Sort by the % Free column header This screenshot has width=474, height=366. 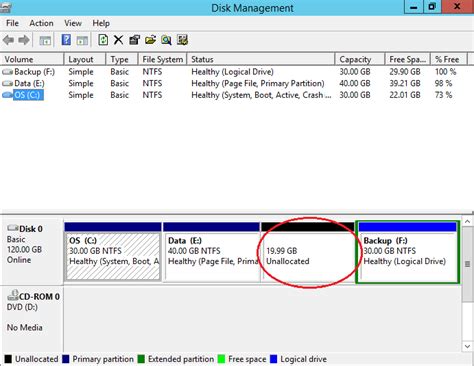[449, 59]
